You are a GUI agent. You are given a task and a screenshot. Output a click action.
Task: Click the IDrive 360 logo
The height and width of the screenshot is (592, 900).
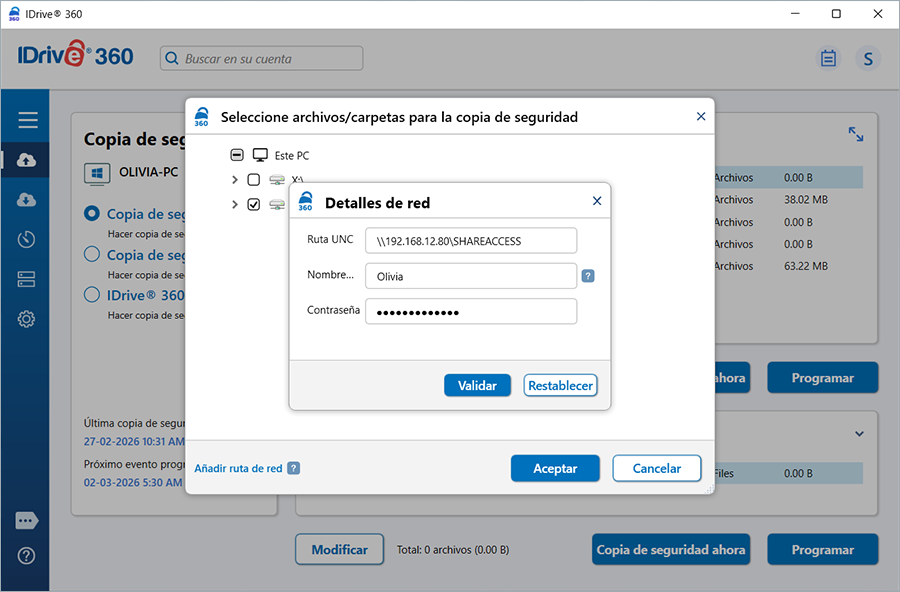pyautogui.click(x=75, y=55)
